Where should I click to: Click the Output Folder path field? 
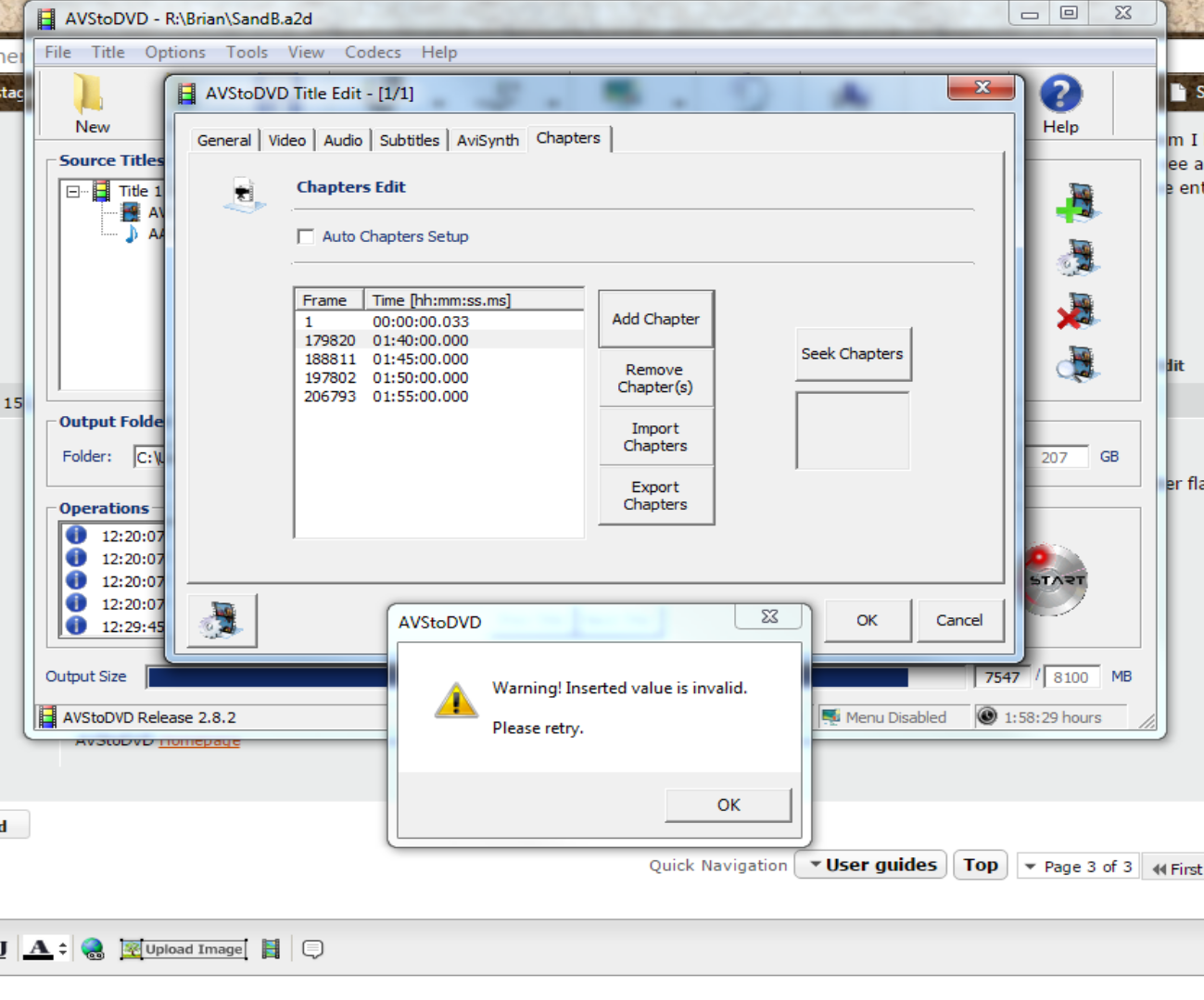coord(148,457)
